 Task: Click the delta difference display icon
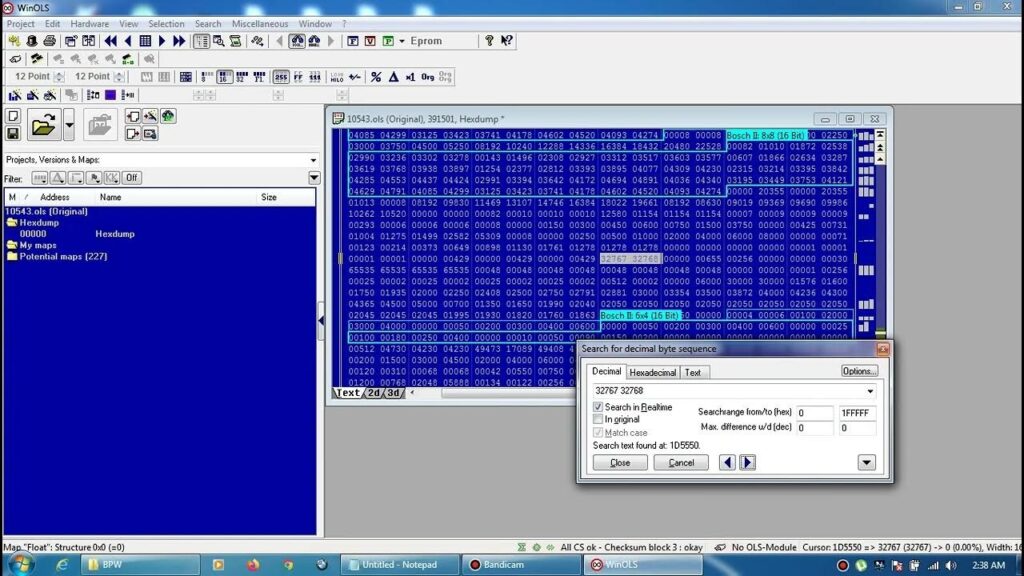393,77
